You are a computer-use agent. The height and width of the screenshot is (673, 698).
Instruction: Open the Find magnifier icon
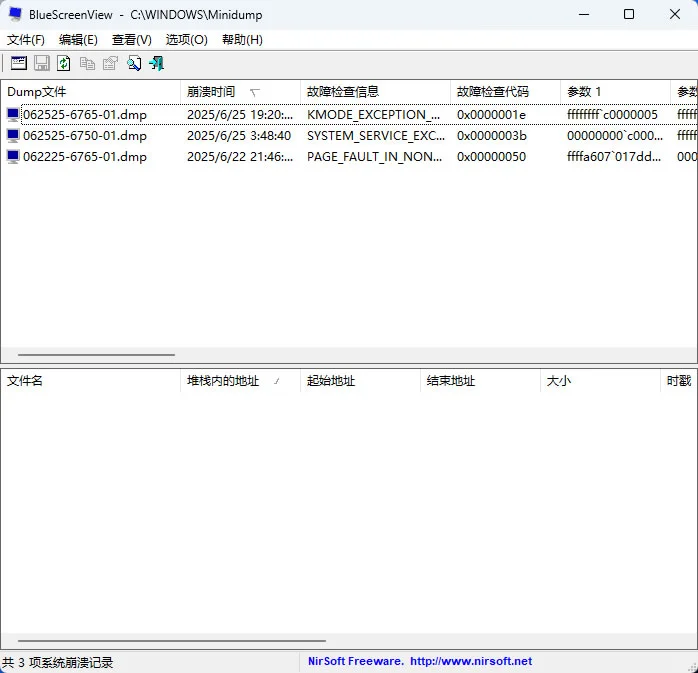pos(134,64)
